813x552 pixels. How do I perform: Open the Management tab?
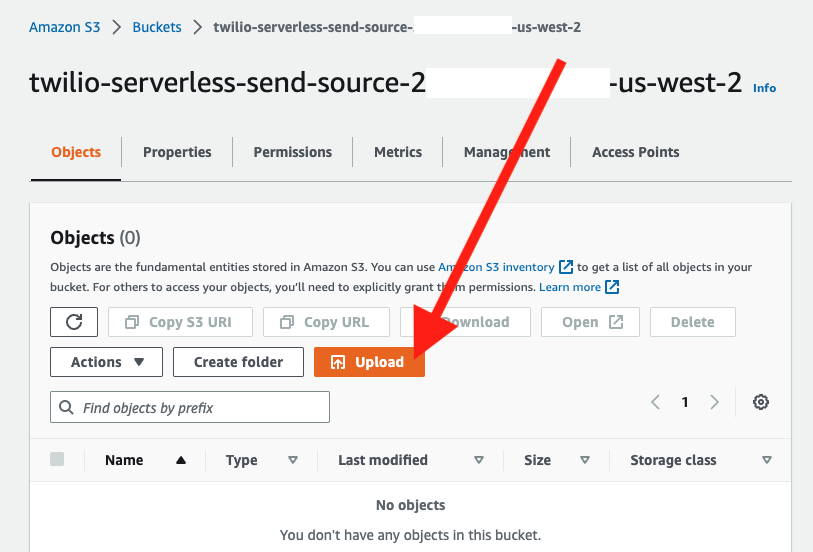click(507, 152)
